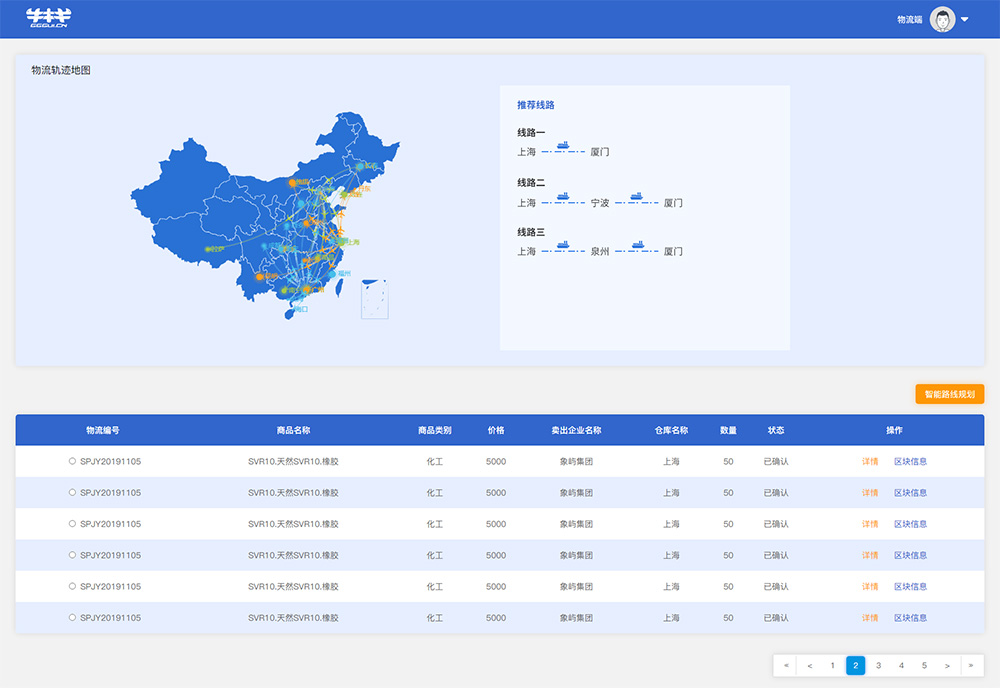Click the 操作 column header
This screenshot has height=688, width=1000.
coord(894,430)
